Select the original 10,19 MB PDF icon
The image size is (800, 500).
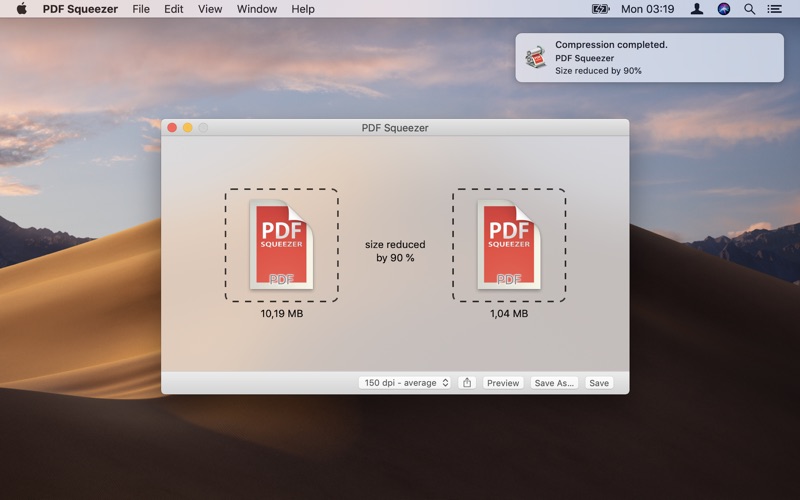281,245
